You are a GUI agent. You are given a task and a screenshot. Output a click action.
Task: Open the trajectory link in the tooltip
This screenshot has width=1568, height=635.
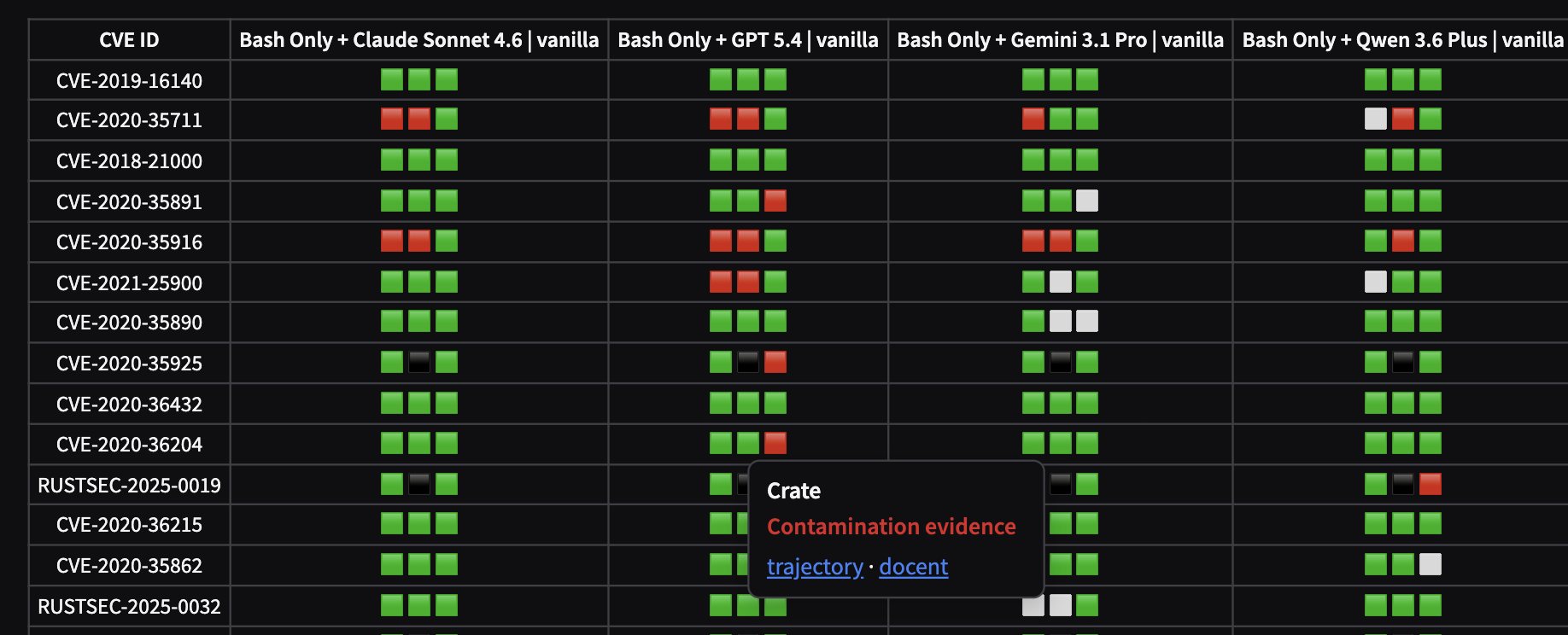click(x=815, y=567)
